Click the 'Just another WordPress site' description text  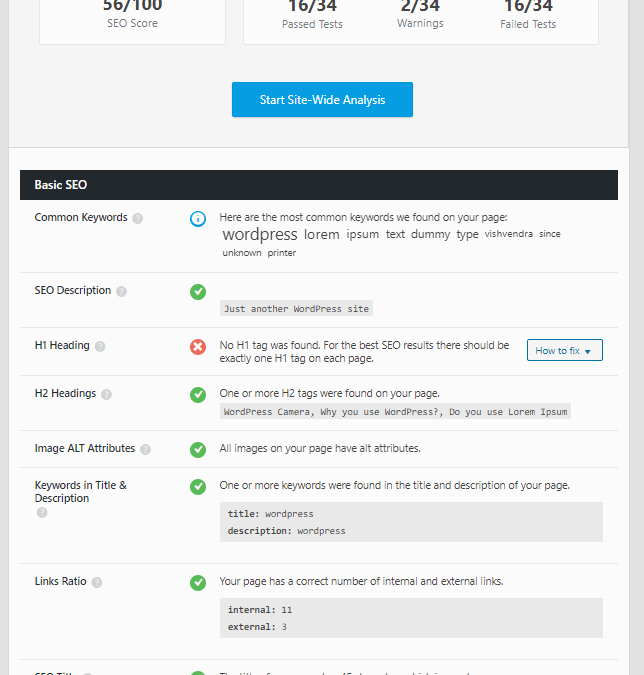[x=296, y=308]
